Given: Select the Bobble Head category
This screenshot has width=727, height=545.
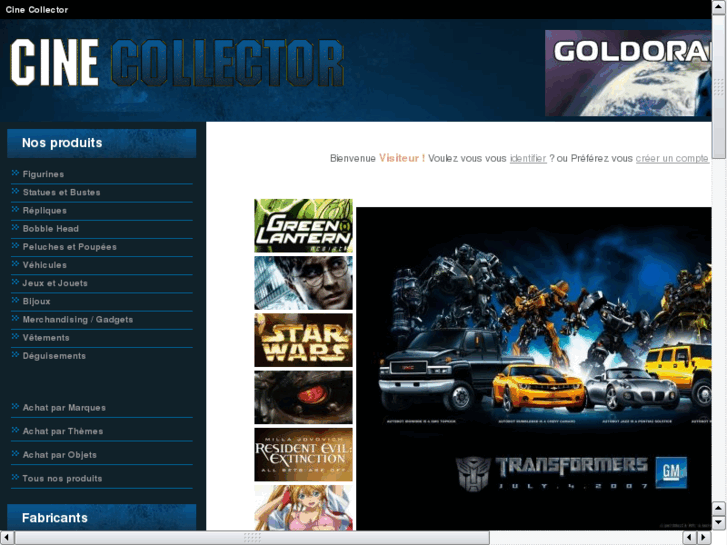Looking at the screenshot, I should 51,229.
